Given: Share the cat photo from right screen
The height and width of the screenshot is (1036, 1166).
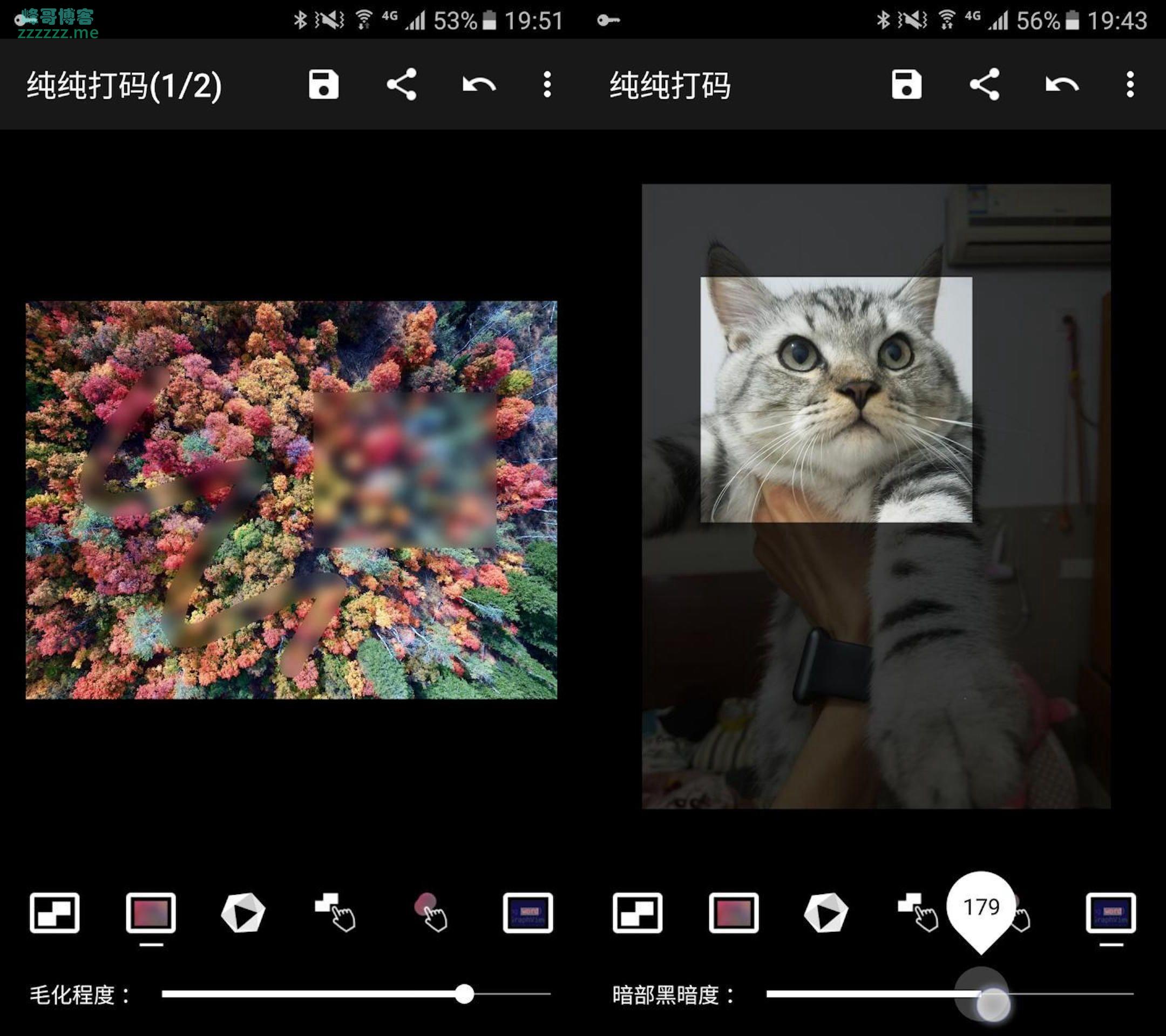Looking at the screenshot, I should (x=985, y=85).
